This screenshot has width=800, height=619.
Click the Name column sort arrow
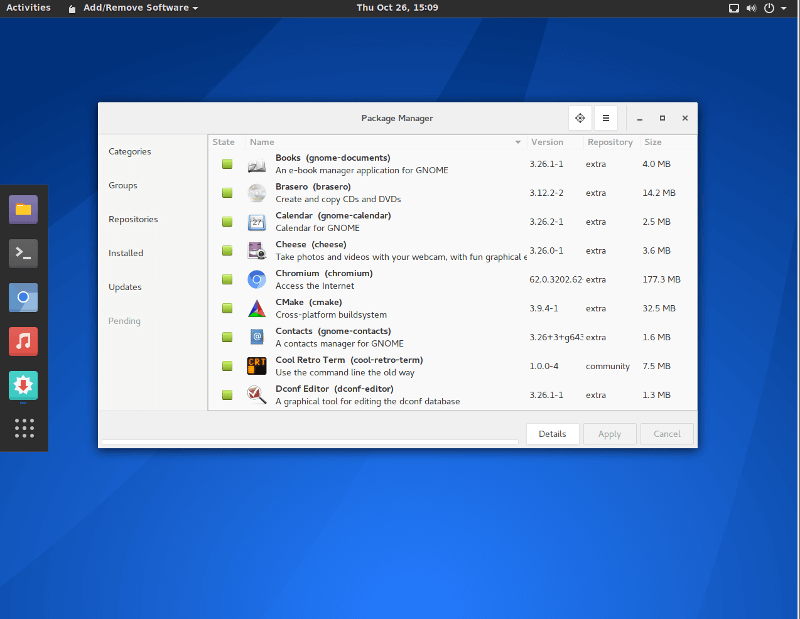518,142
